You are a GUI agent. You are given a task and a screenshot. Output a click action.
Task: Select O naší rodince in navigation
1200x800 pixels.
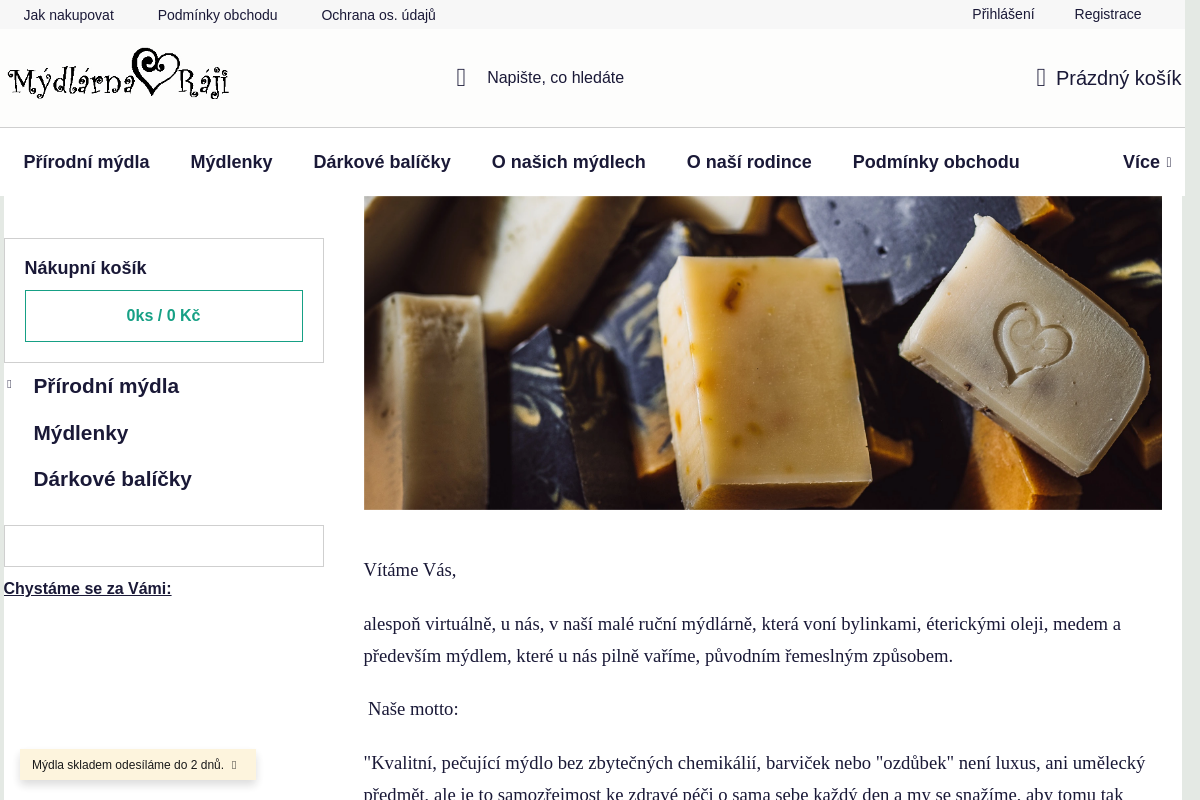pos(749,162)
